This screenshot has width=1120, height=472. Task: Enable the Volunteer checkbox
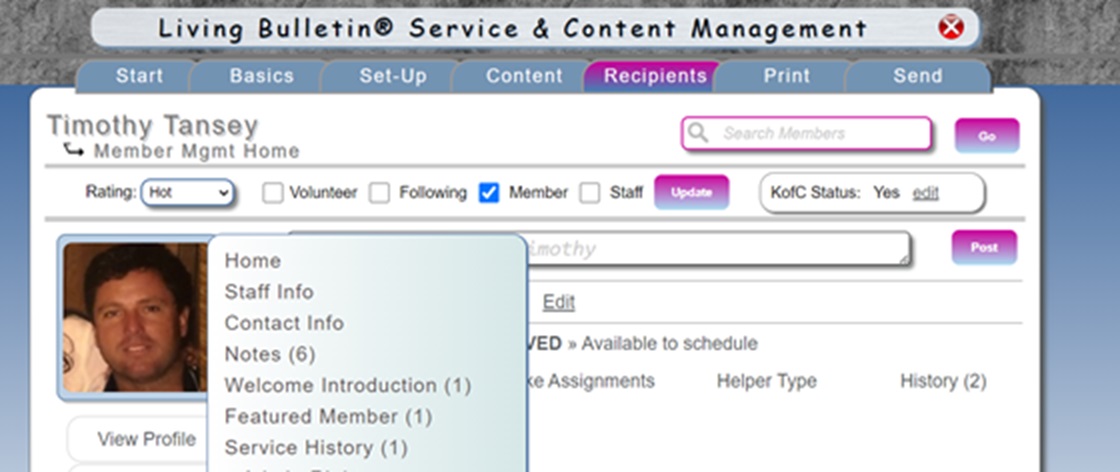click(x=272, y=193)
